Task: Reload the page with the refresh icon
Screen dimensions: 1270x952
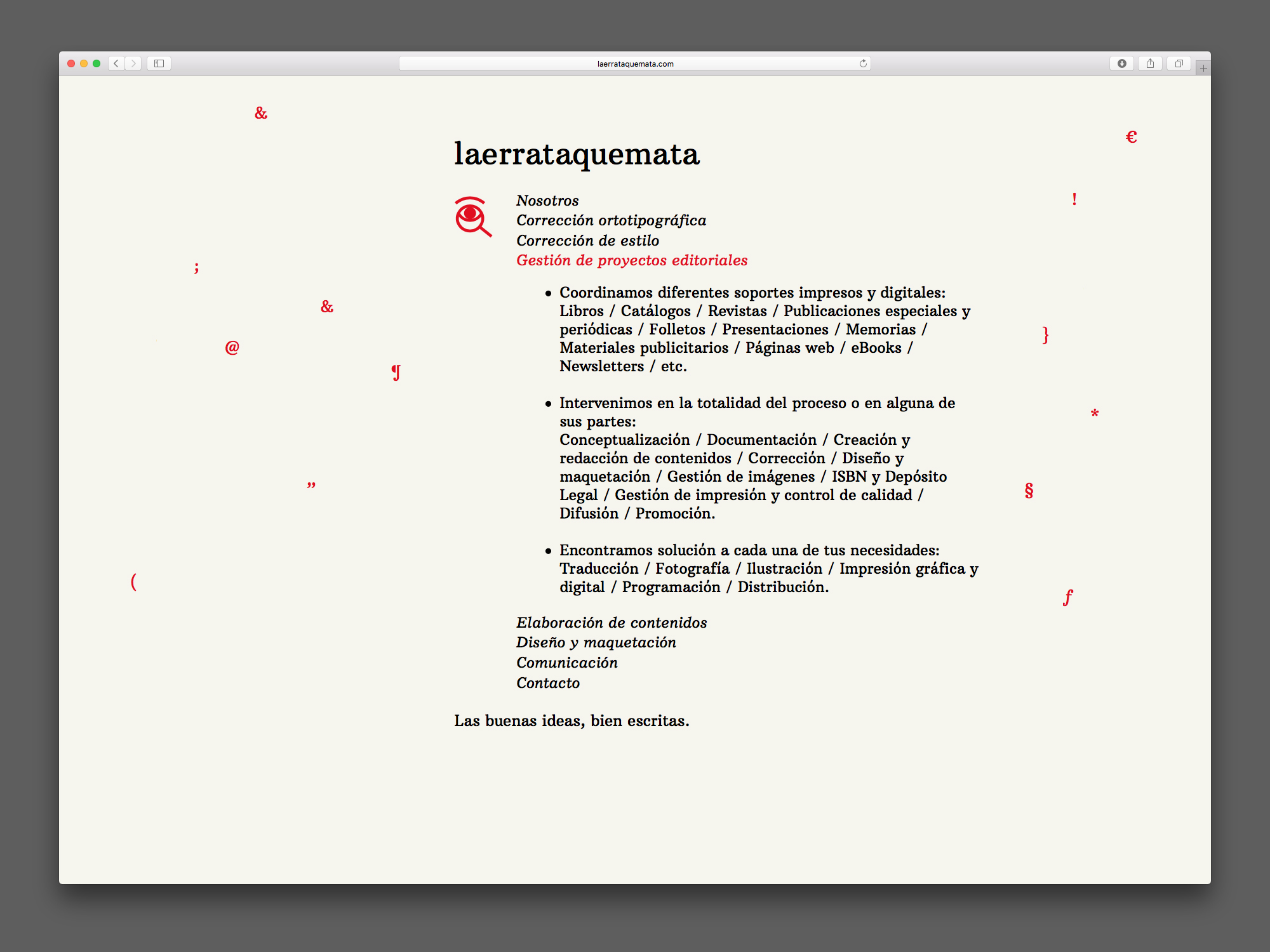Action: pyautogui.click(x=863, y=63)
